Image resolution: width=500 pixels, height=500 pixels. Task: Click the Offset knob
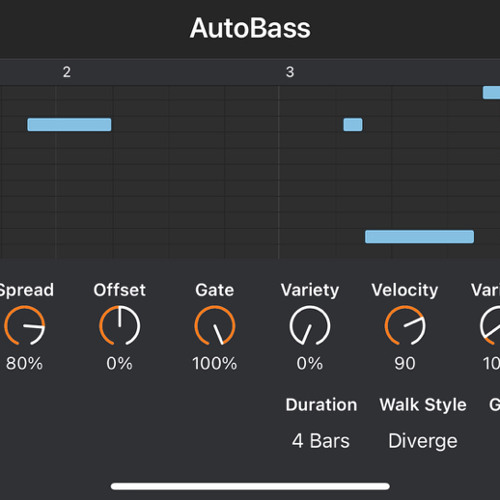[x=120, y=326]
